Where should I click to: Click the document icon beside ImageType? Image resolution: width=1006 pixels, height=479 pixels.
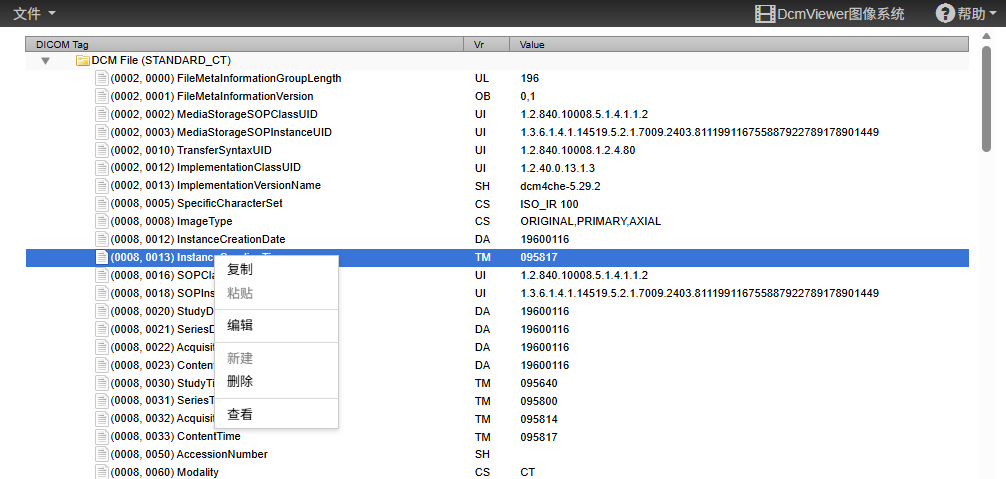[x=101, y=221]
